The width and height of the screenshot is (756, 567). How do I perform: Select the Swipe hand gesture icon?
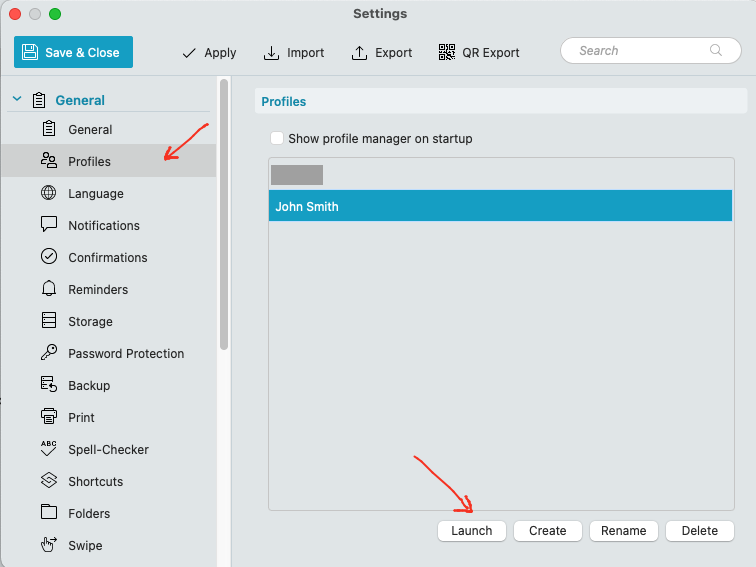coord(49,544)
